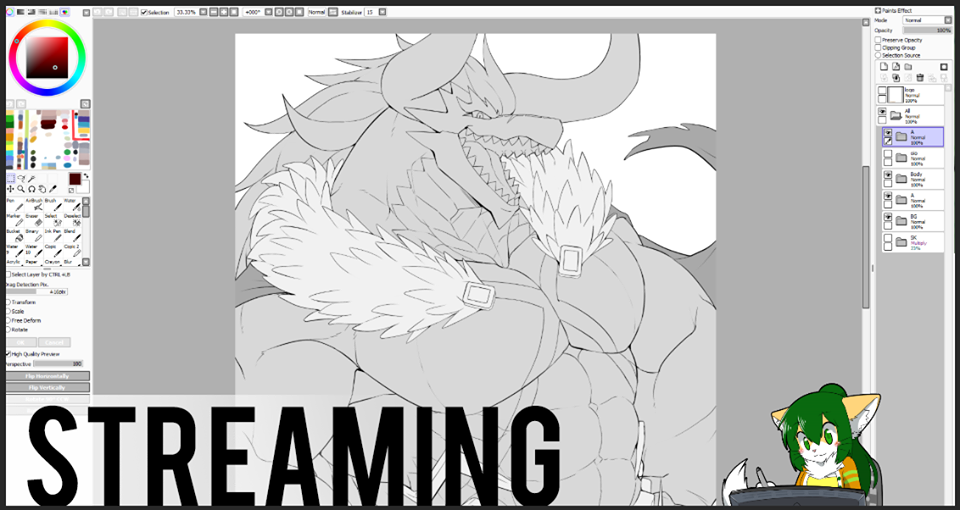Select the Blend tool
Image resolution: width=960 pixels, height=510 pixels.
(x=72, y=236)
